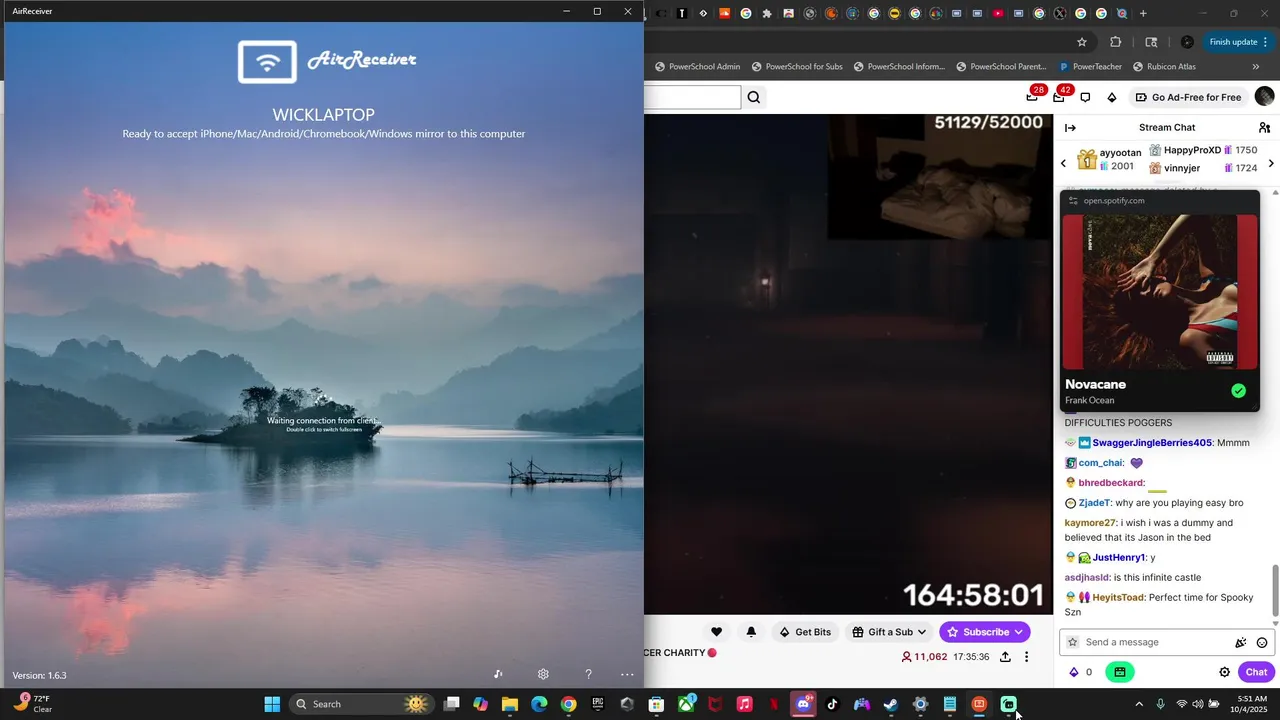Open Google Chrome taskbar icon
Image resolution: width=1280 pixels, height=720 pixels.
click(568, 704)
